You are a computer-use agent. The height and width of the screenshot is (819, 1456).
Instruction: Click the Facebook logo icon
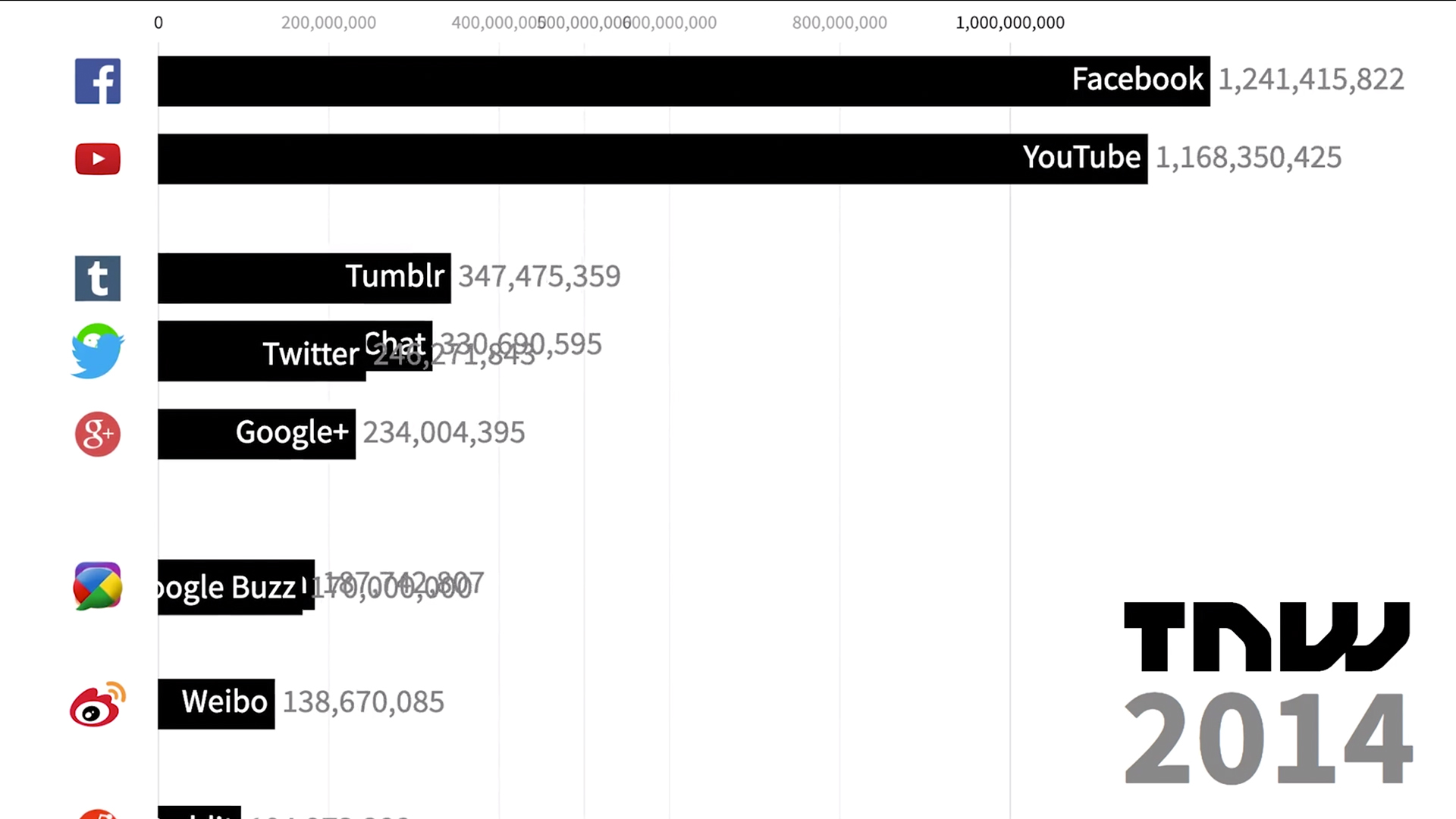[98, 81]
